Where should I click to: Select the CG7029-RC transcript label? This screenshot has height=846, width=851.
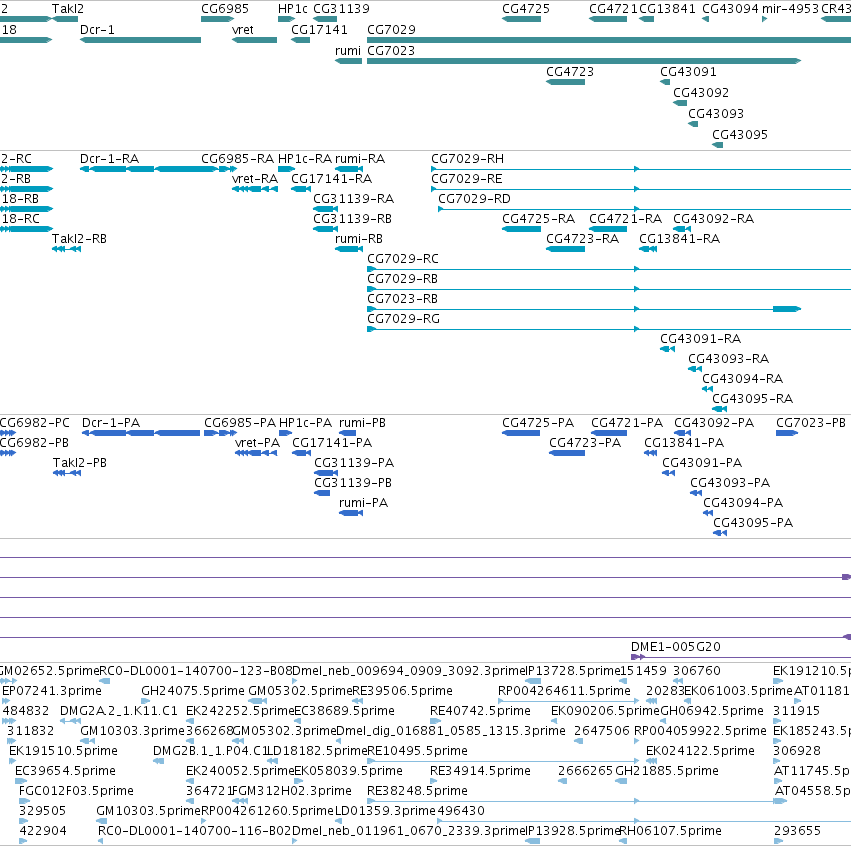coord(403,259)
